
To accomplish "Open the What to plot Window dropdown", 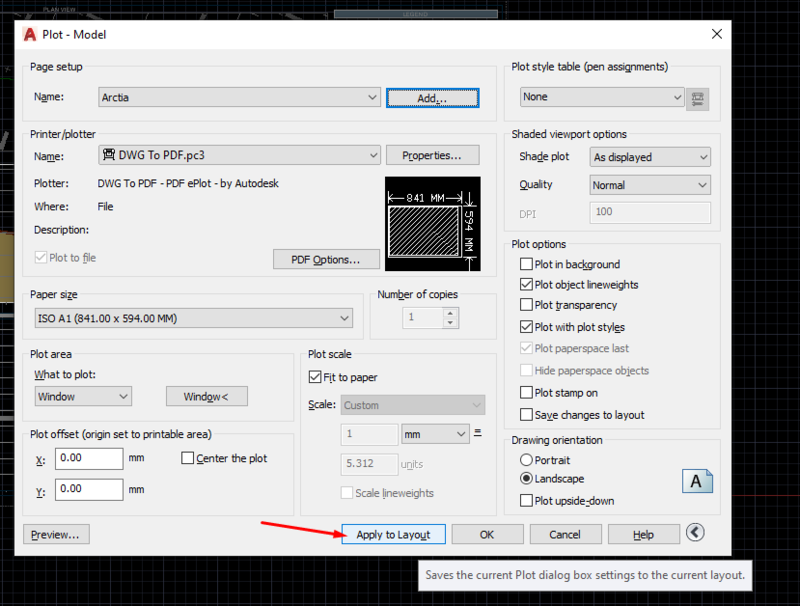I will [83, 396].
